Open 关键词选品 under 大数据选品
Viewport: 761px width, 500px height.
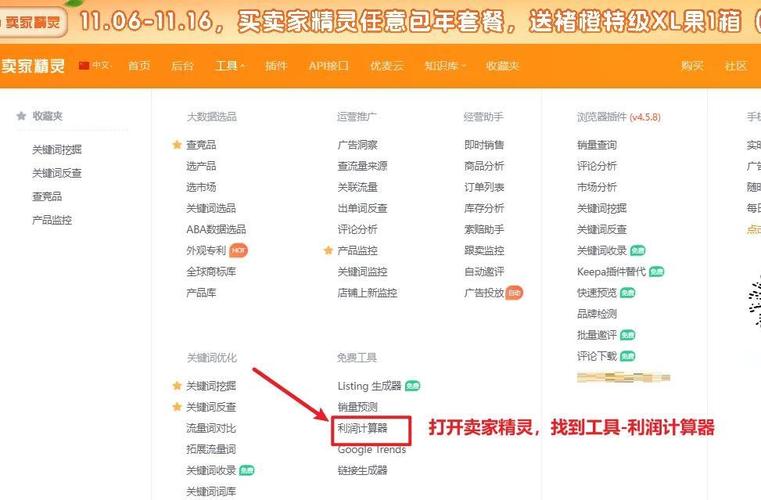[211, 208]
